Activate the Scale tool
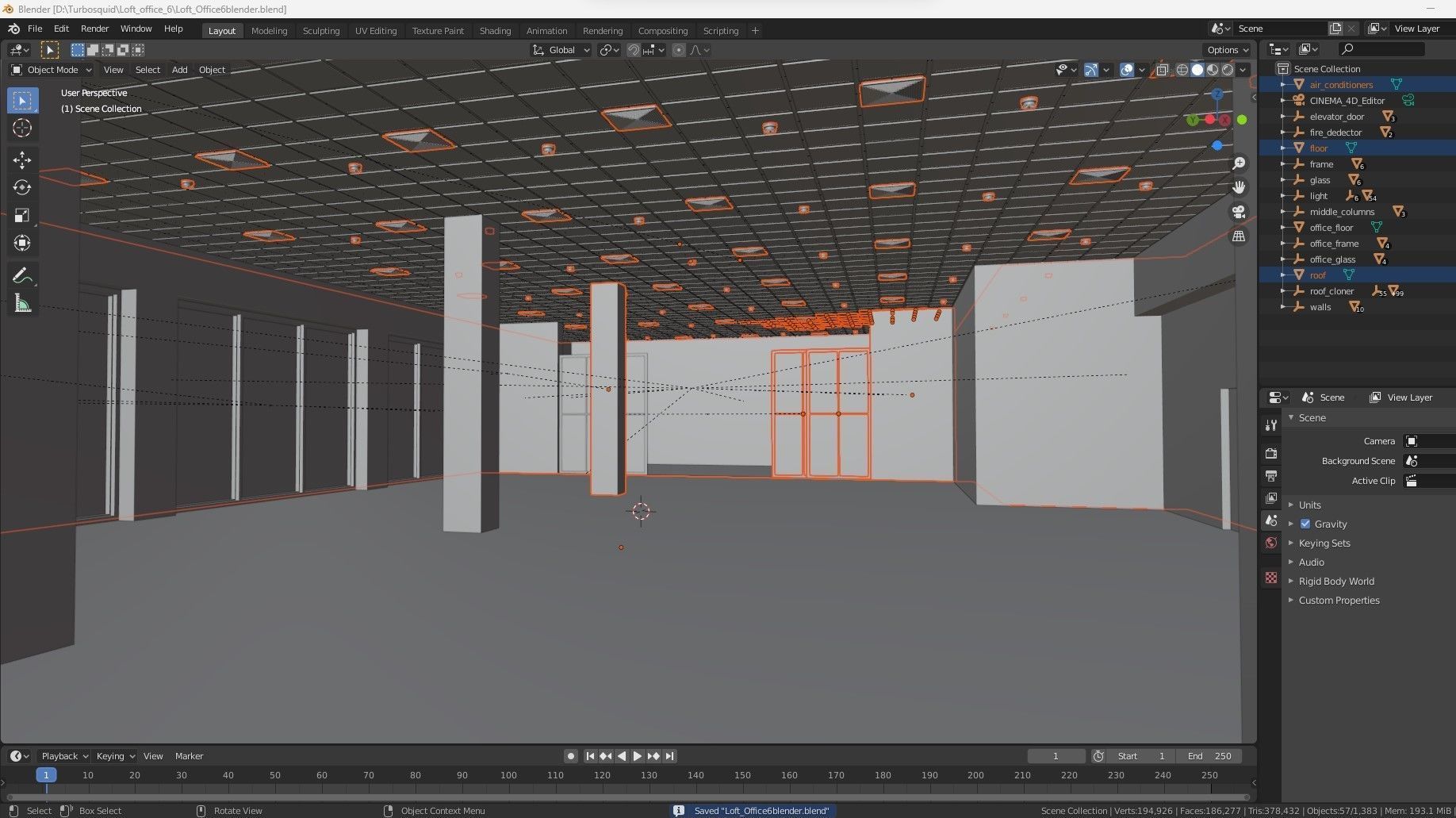 (22, 216)
